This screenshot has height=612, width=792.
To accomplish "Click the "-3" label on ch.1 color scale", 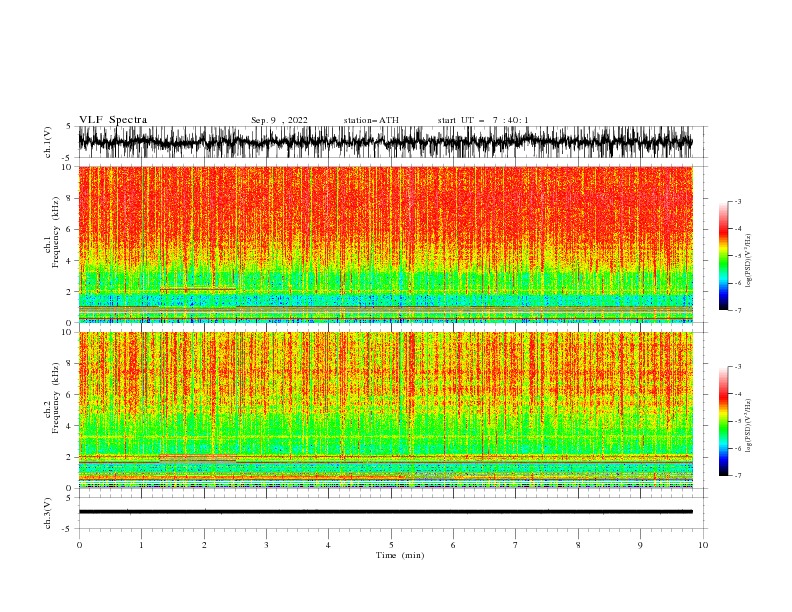I will click(737, 201).
